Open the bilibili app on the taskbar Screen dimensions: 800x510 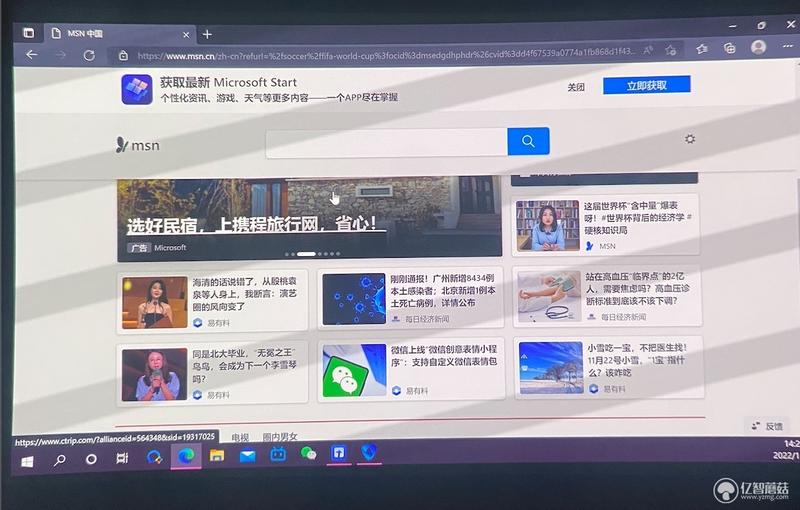tap(278, 454)
